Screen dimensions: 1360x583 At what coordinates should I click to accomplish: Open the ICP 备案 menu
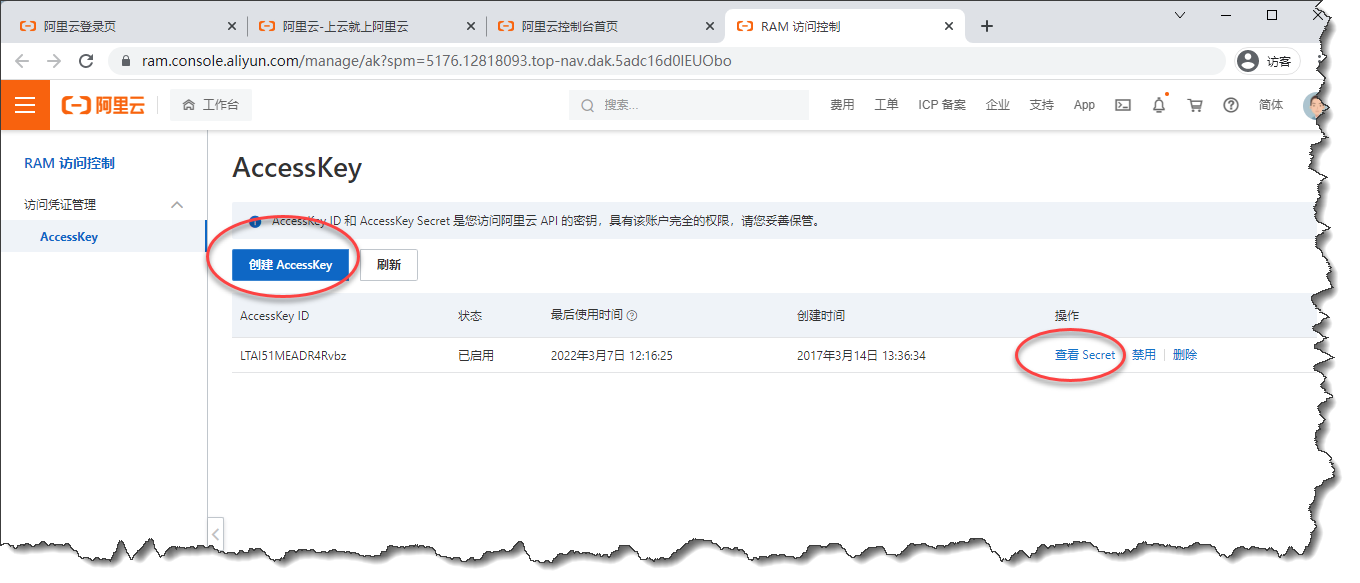tap(942, 105)
